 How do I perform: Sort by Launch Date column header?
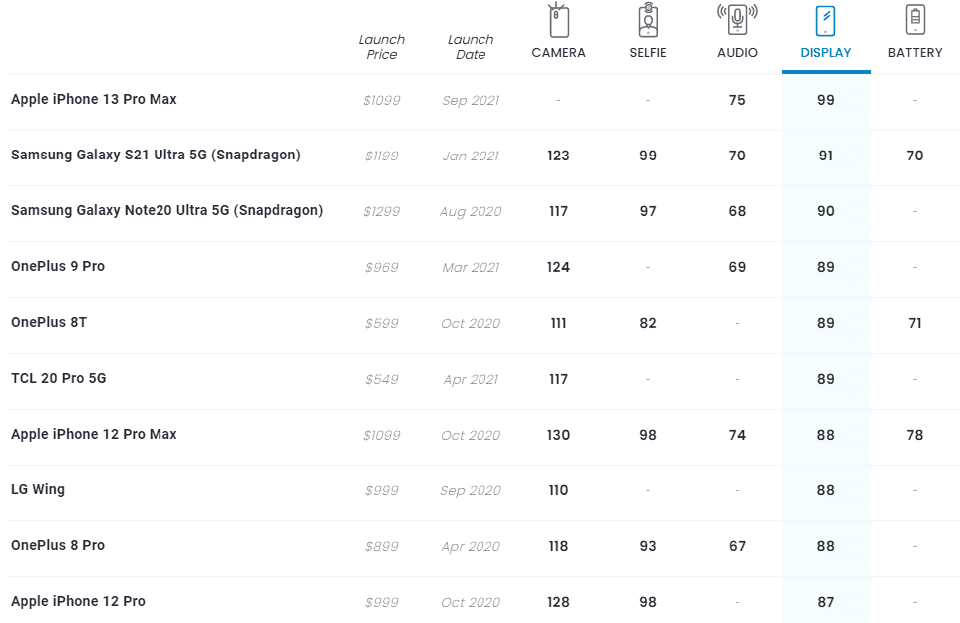(470, 47)
